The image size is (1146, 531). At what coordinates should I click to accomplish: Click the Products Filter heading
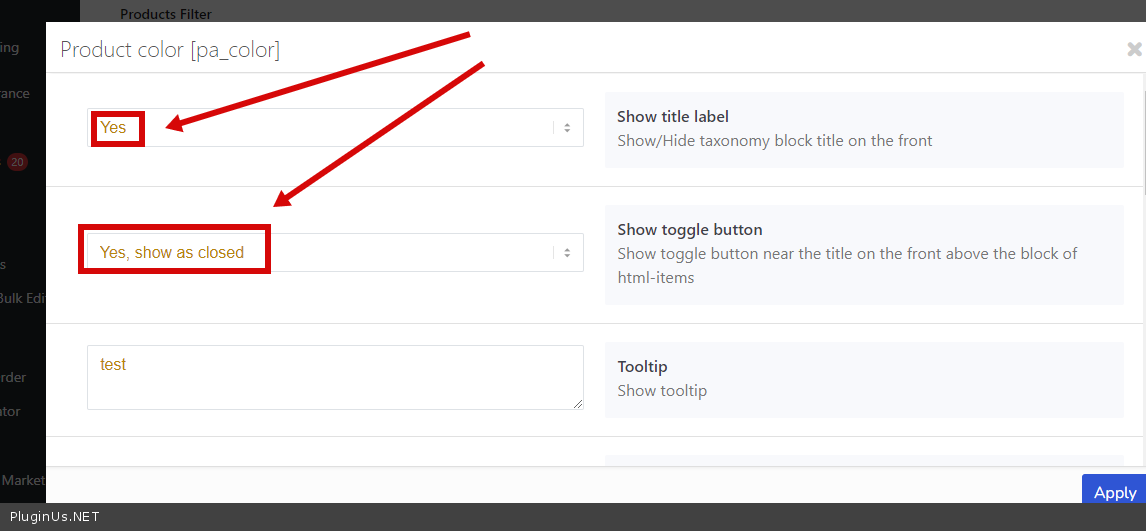point(165,14)
